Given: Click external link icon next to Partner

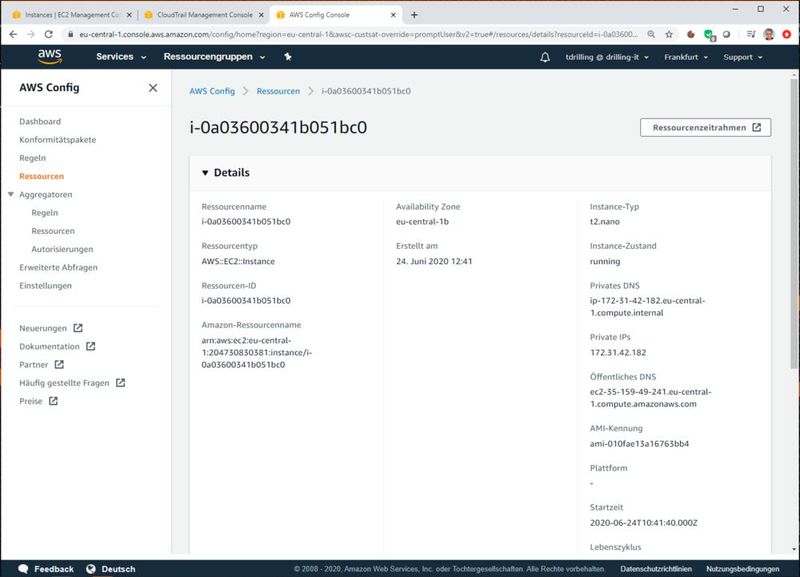Looking at the screenshot, I should 59,364.
